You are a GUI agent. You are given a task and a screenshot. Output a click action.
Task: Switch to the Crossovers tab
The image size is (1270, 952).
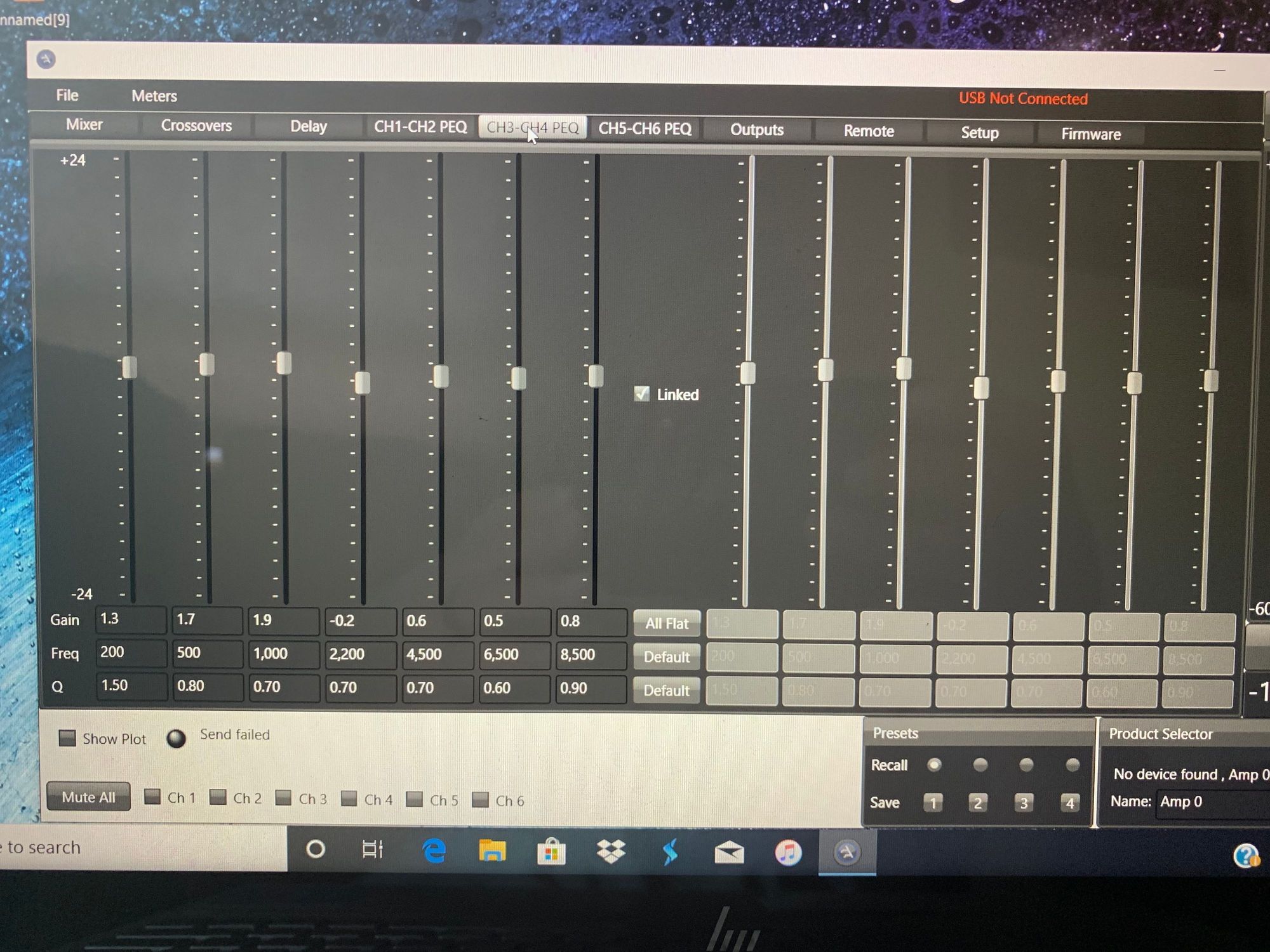196,126
